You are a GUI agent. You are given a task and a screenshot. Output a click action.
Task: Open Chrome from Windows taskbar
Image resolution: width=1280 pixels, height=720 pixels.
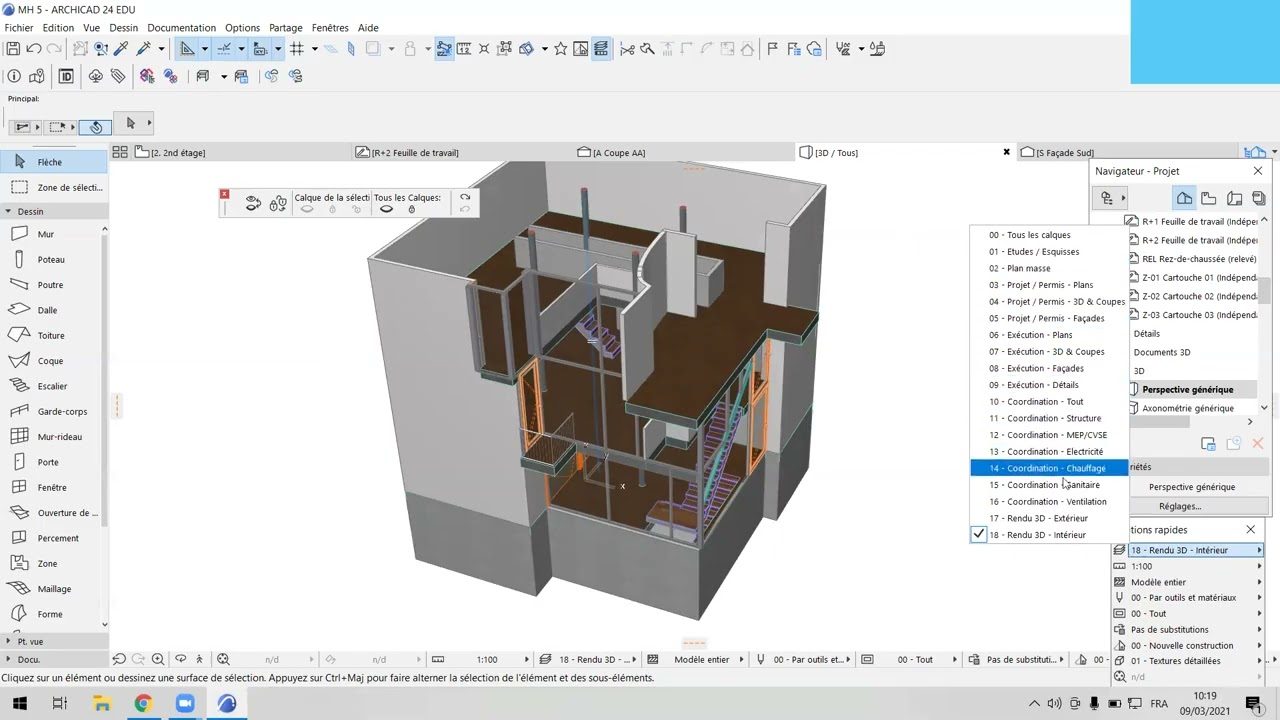[143, 704]
